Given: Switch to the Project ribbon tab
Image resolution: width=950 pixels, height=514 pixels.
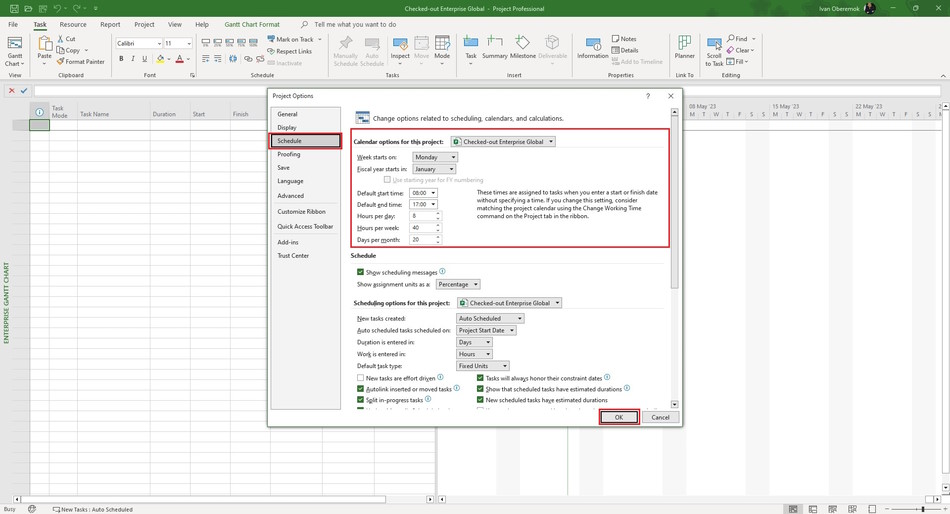Looking at the screenshot, I should [144, 24].
